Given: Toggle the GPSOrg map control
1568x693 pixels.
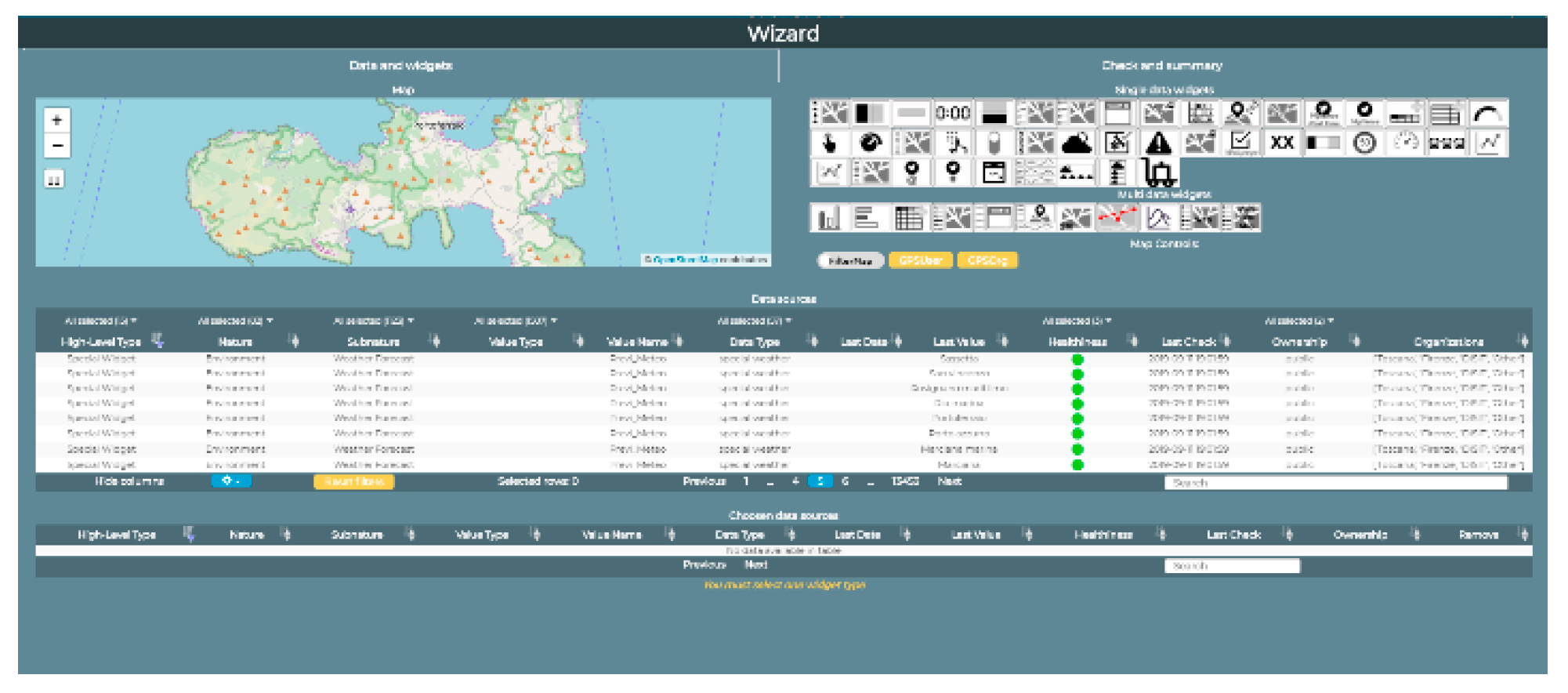Looking at the screenshot, I should click(x=987, y=261).
